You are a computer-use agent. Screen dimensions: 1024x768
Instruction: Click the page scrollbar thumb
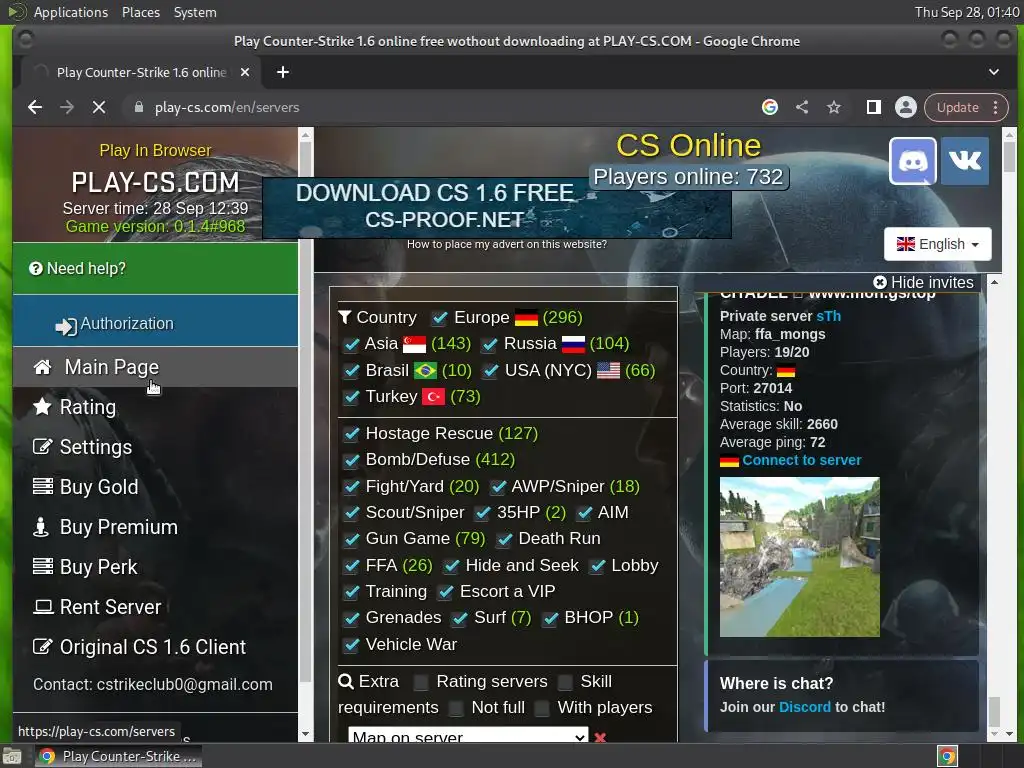(1010, 157)
